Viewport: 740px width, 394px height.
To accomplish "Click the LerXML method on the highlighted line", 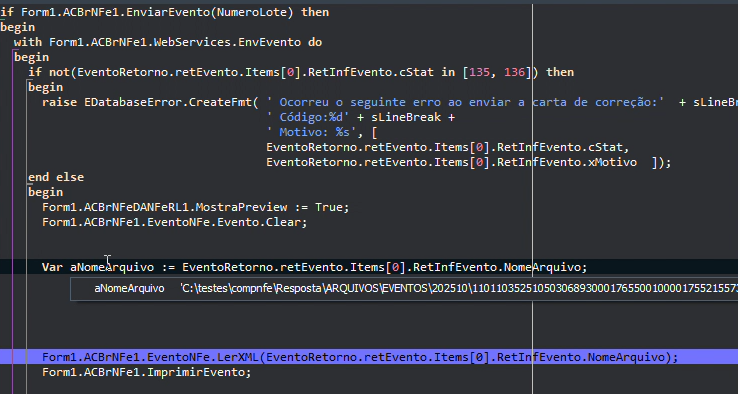I will 237,357.
